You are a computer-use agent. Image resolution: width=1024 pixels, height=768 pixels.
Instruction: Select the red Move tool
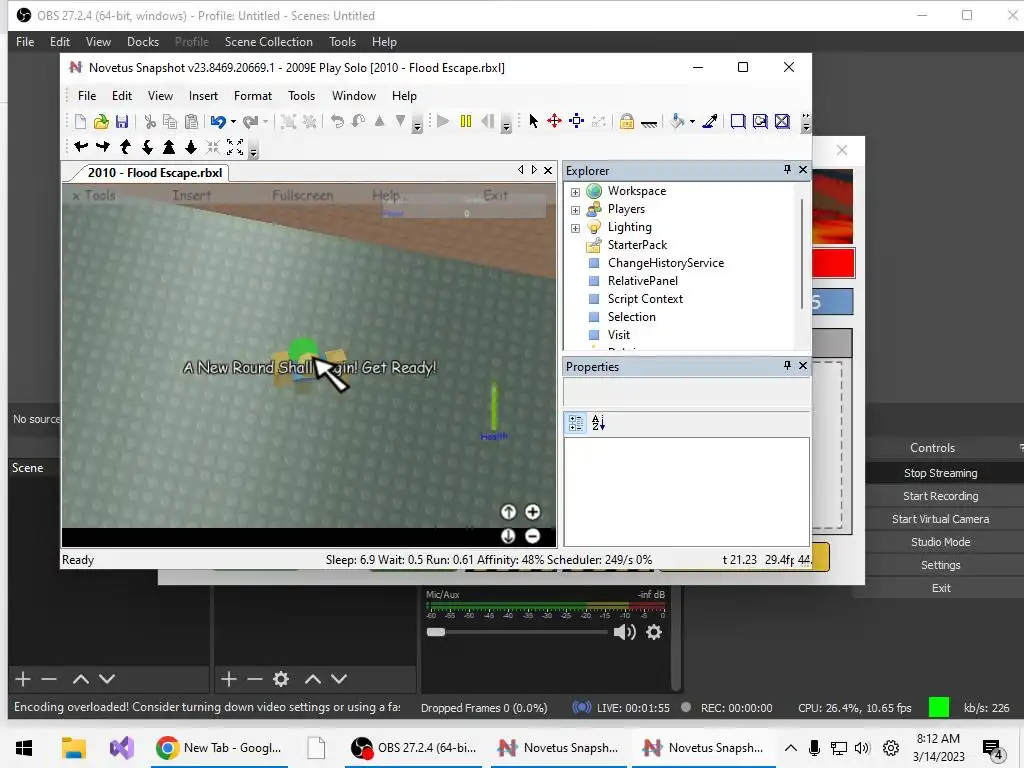click(x=554, y=121)
